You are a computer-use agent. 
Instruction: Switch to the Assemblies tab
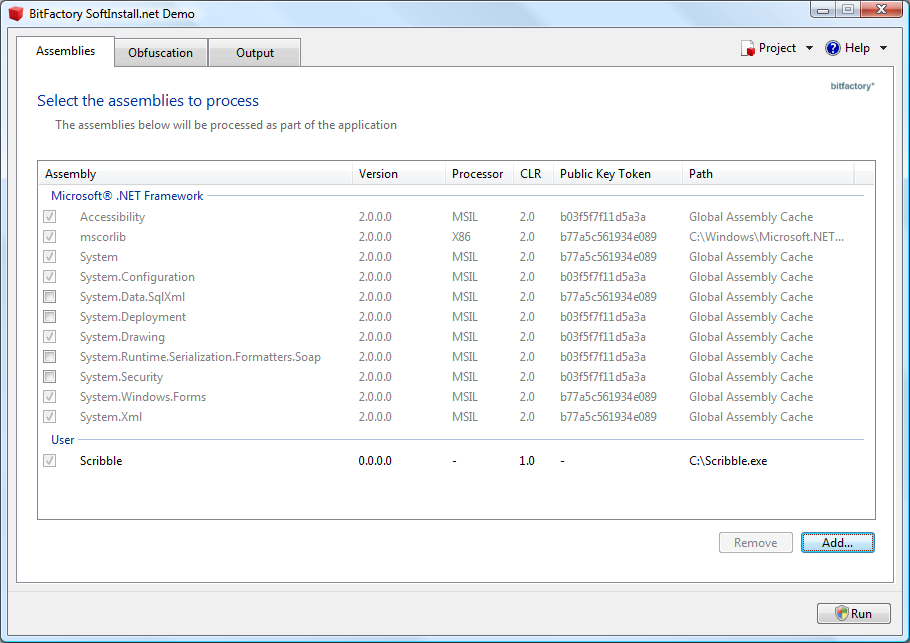(x=66, y=51)
